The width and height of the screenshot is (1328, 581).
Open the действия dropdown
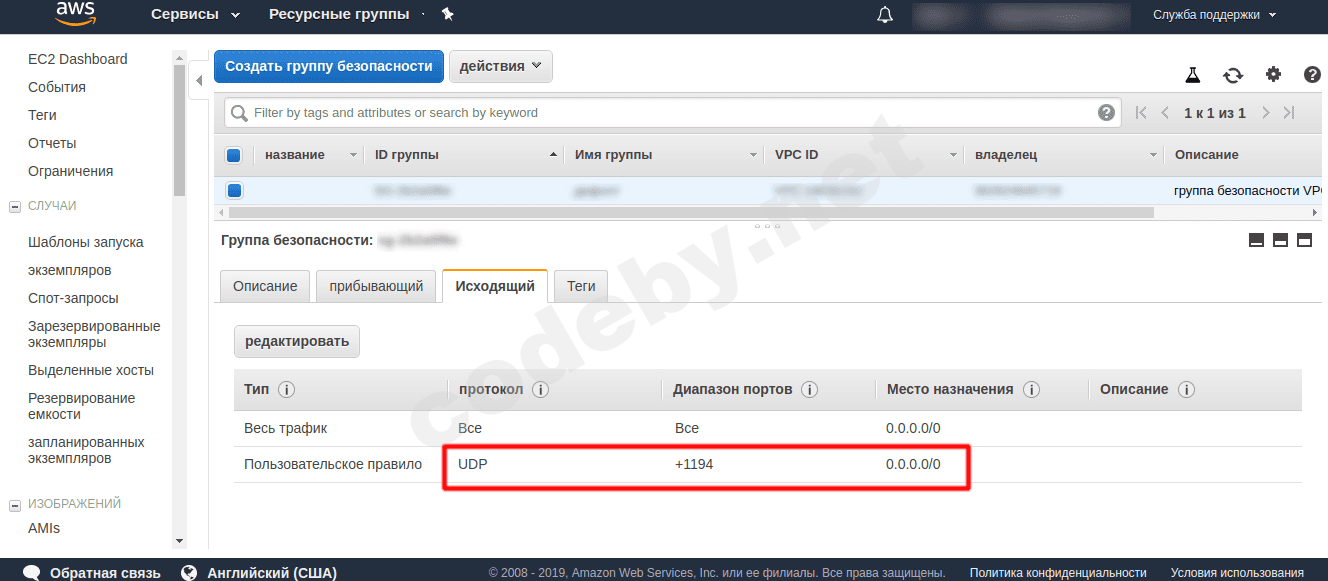click(500, 66)
